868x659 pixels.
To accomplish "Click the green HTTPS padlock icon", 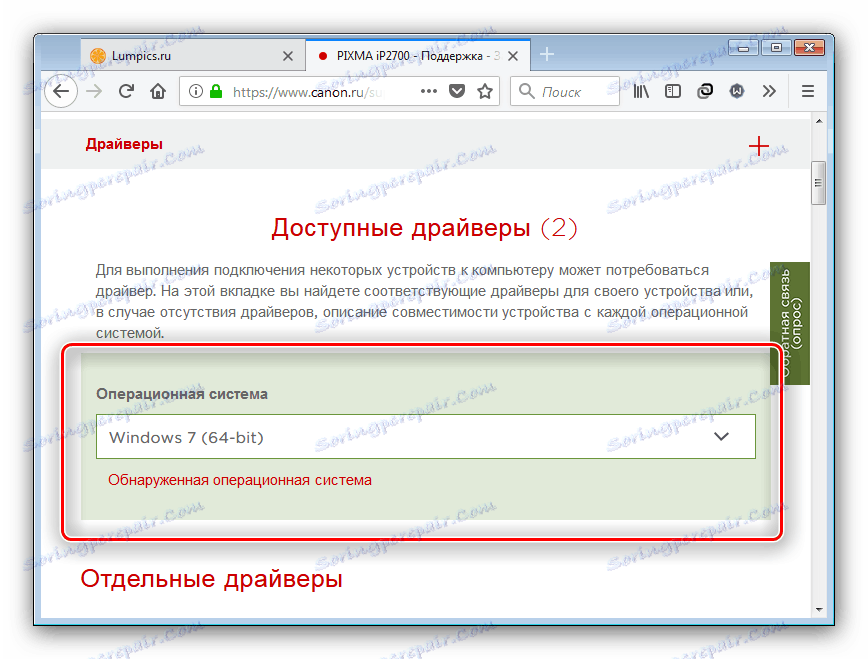I will [x=215, y=91].
